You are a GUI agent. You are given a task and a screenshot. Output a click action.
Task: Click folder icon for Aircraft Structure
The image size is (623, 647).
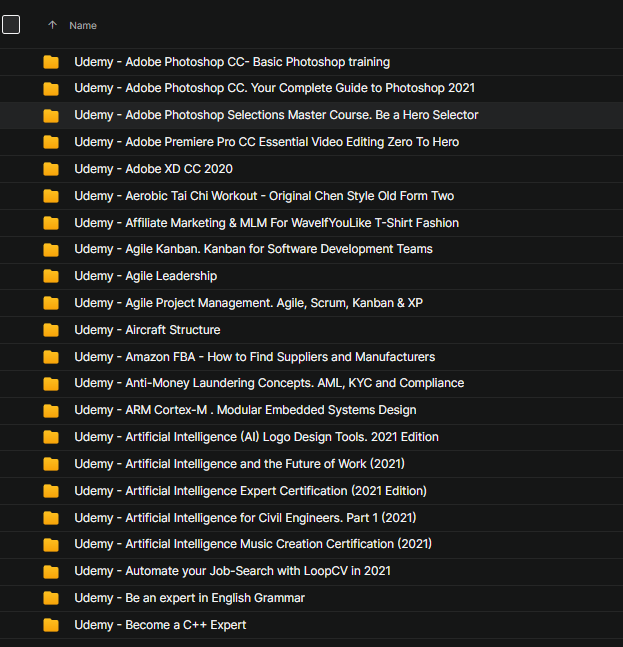tap(51, 330)
